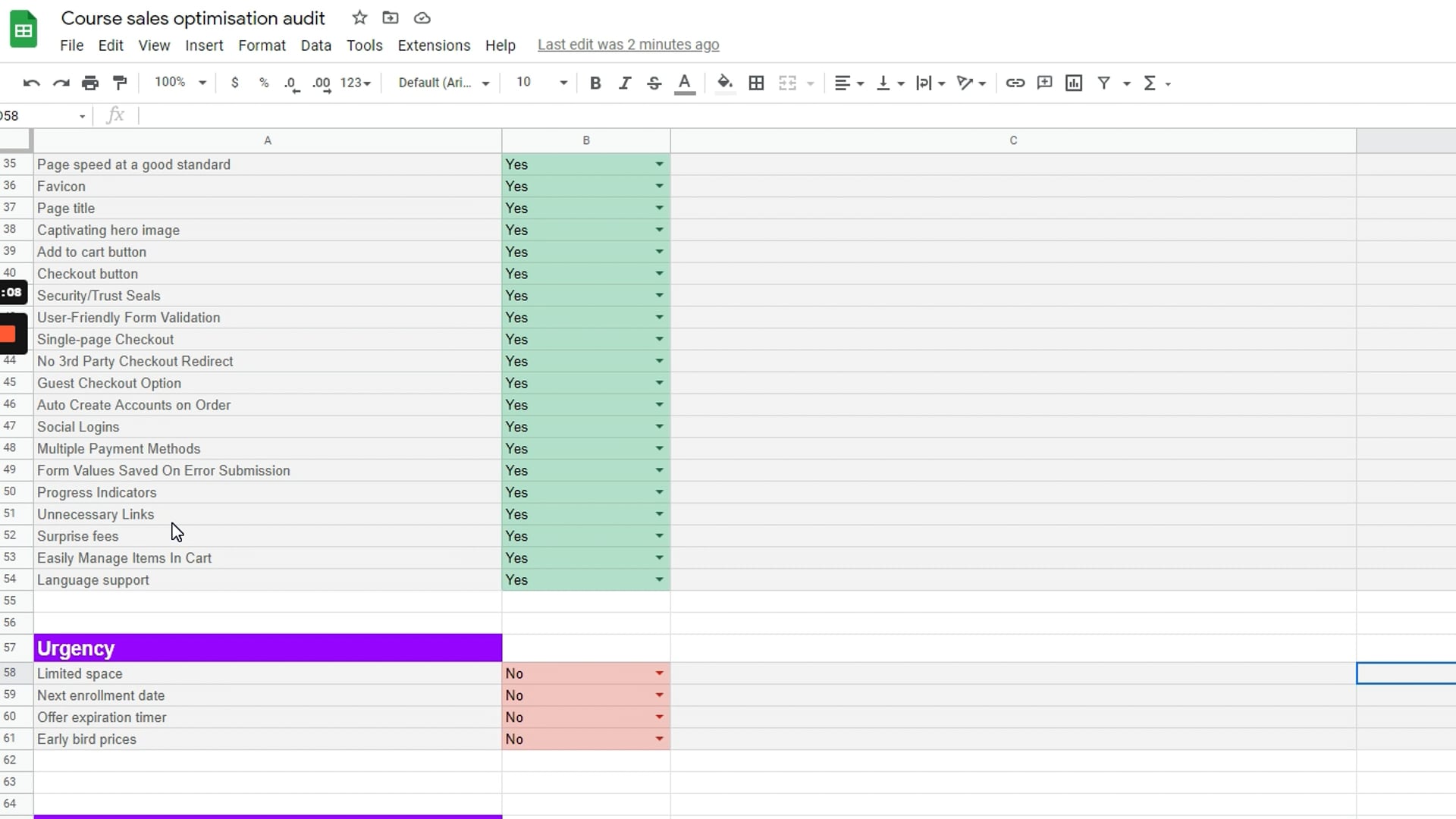The image size is (1456, 819).
Task: Apply percent format
Action: coord(264,83)
